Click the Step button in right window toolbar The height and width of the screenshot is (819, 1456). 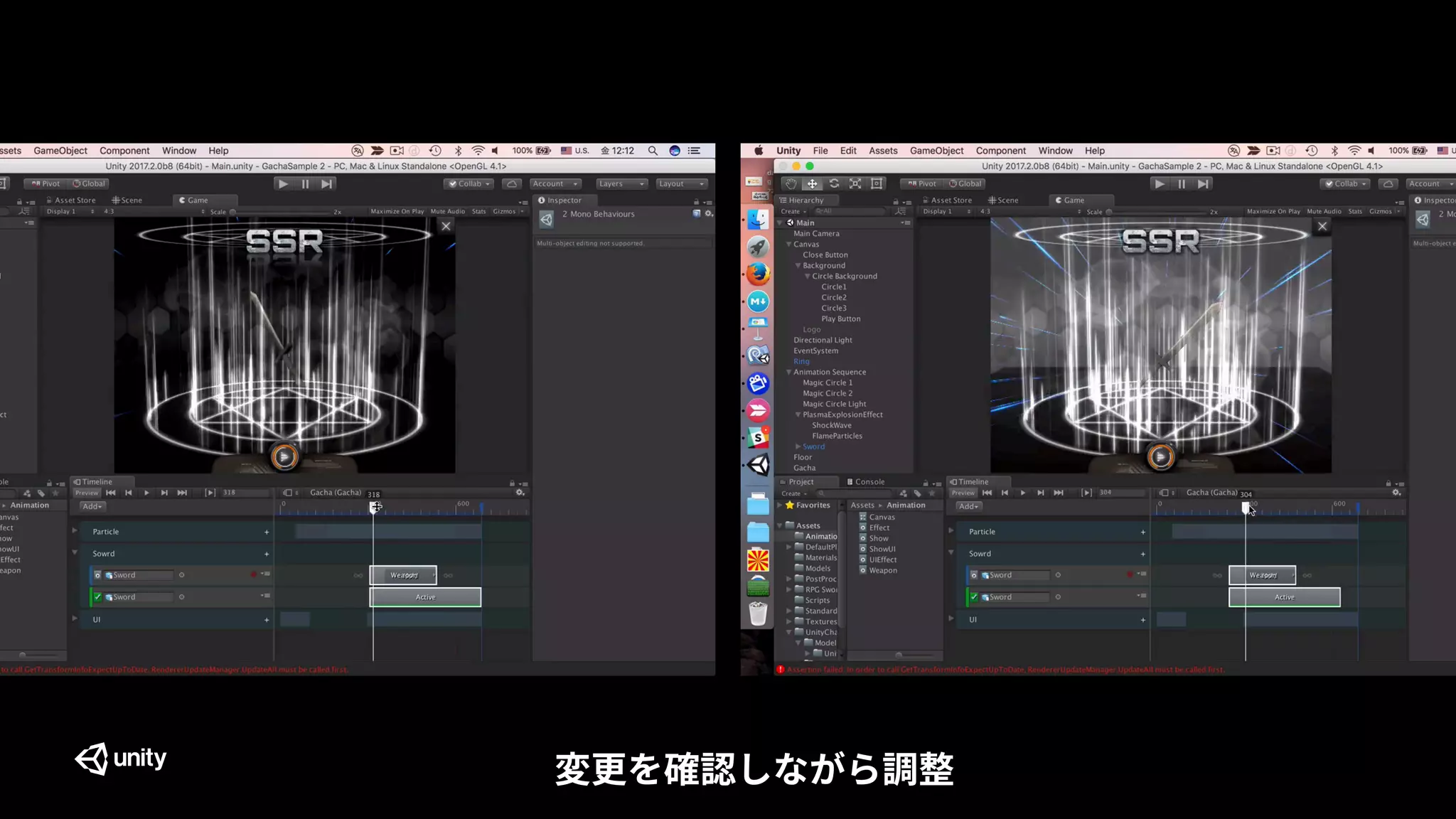point(1202,183)
